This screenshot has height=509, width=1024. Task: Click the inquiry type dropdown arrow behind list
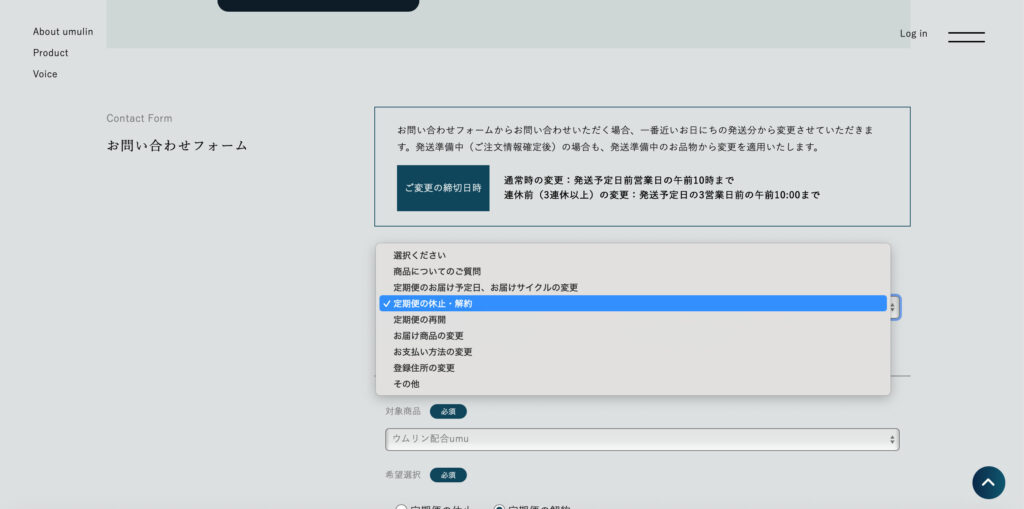pos(895,307)
